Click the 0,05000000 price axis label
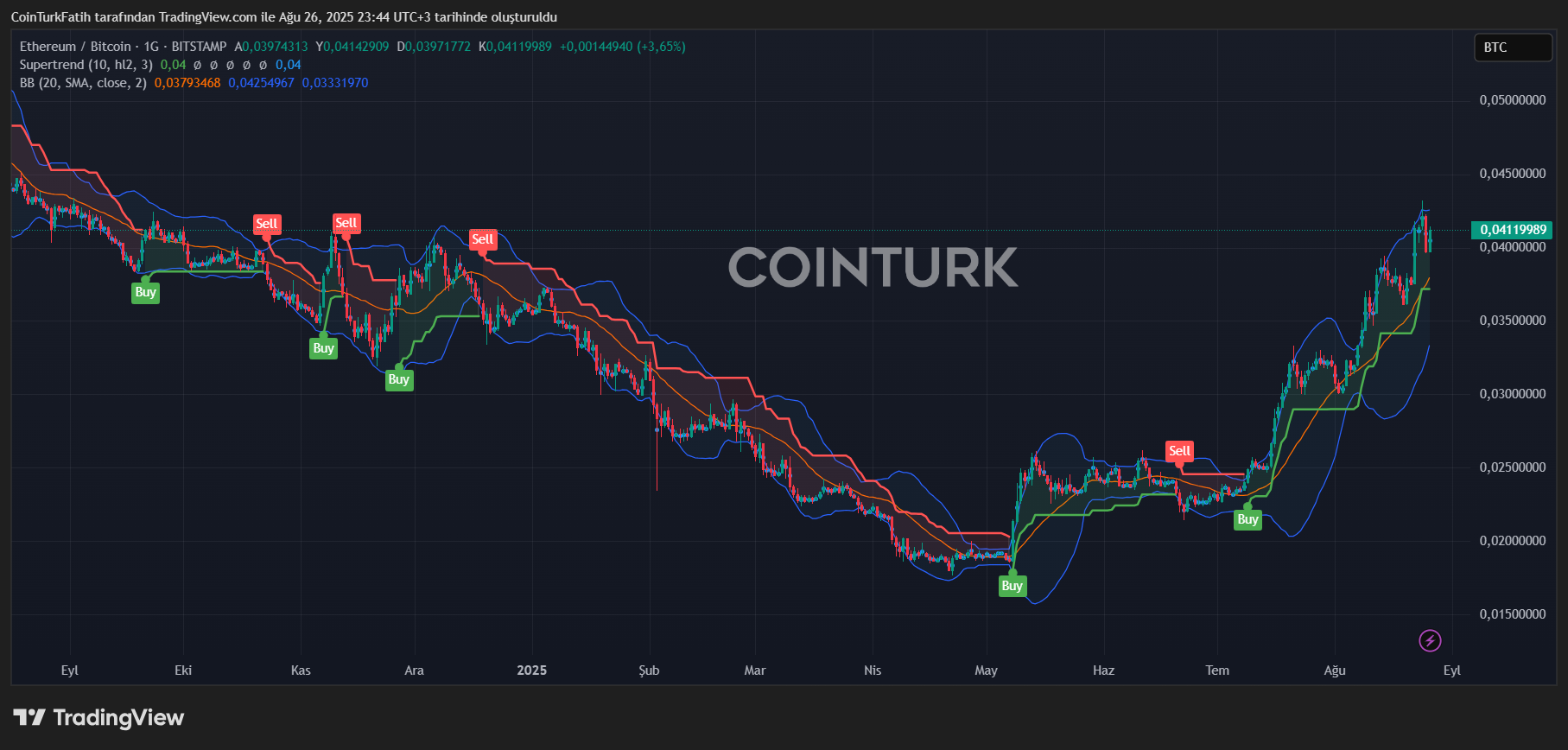Screen dimensions: 1568x750 (1513, 100)
